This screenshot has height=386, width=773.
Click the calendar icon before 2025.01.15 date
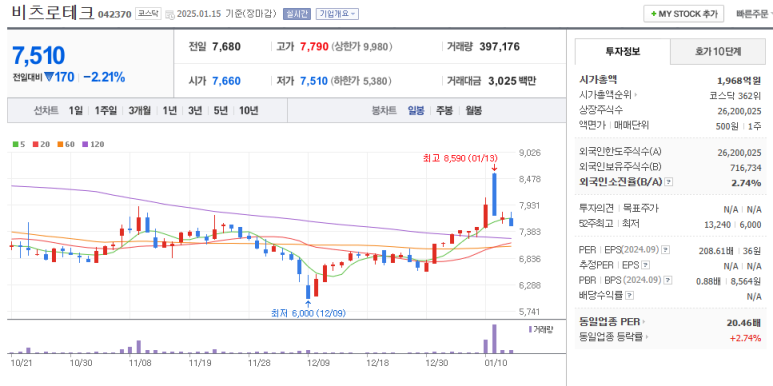tap(170, 14)
